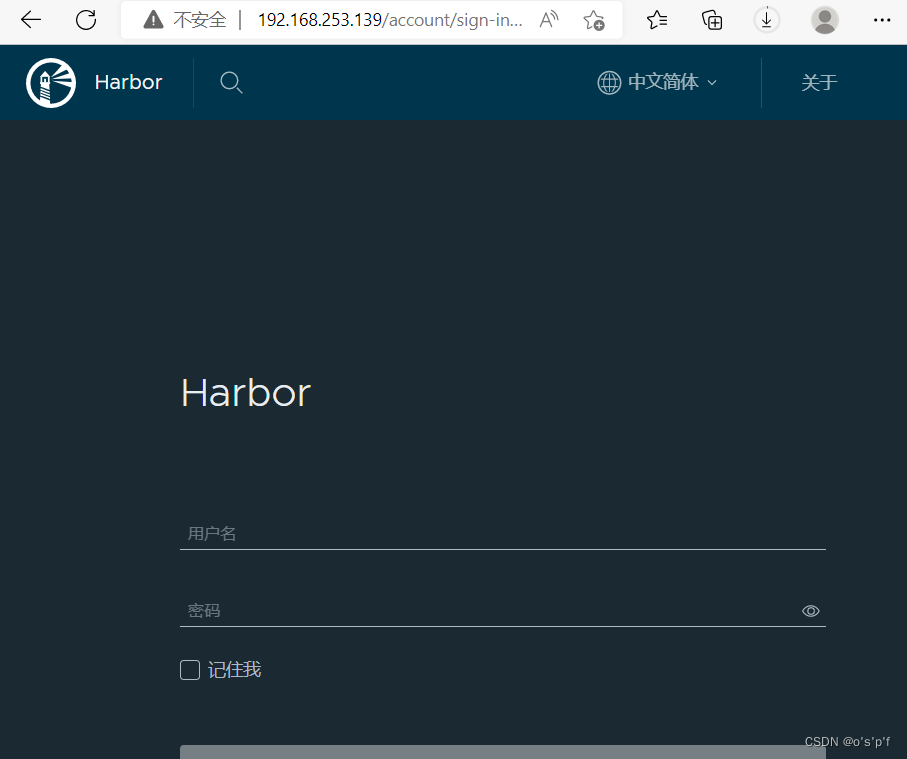907x759 pixels.
Task: Toggle password visibility eye icon
Action: click(810, 611)
